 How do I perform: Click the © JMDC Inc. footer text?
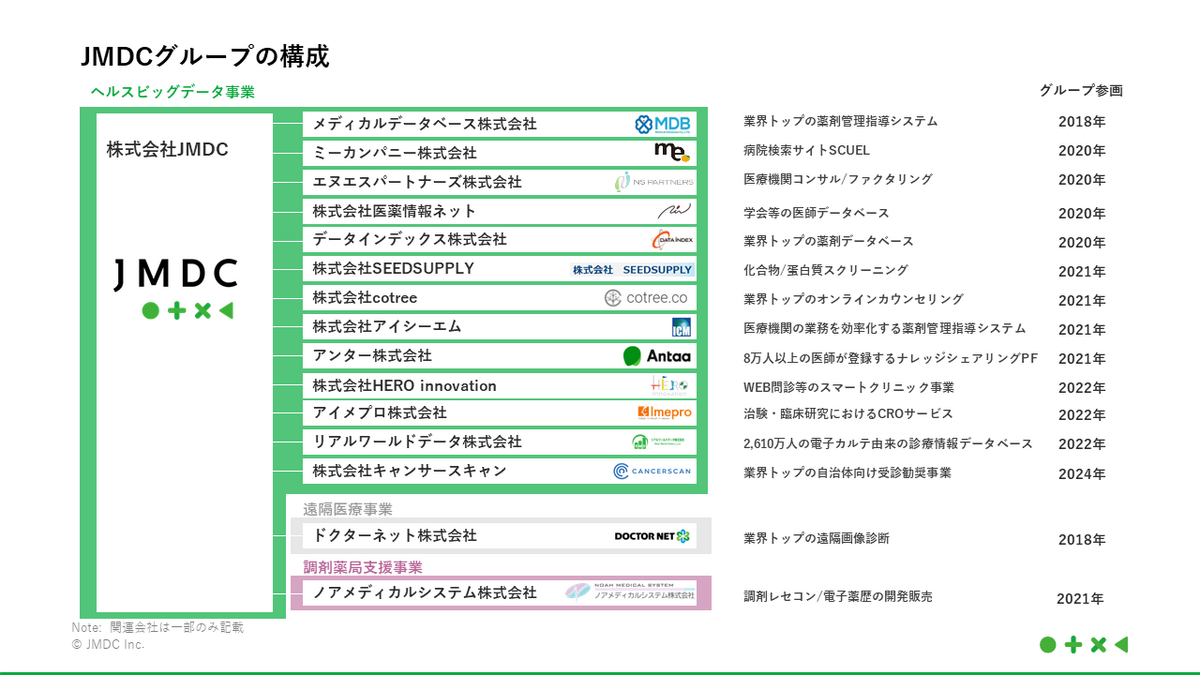point(110,645)
